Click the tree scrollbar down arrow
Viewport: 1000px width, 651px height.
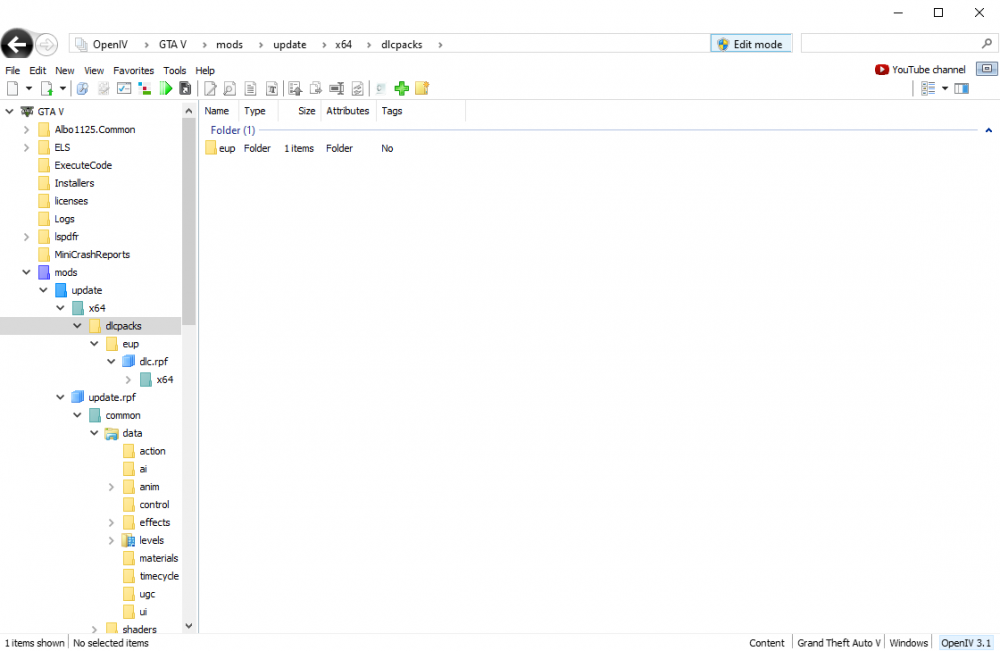click(x=189, y=626)
